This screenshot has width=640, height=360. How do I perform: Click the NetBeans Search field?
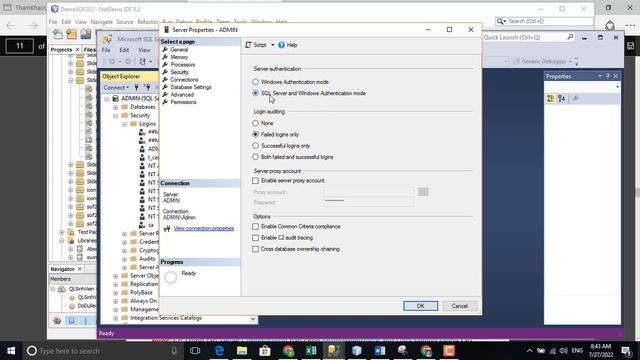pyautogui.click(x=544, y=21)
